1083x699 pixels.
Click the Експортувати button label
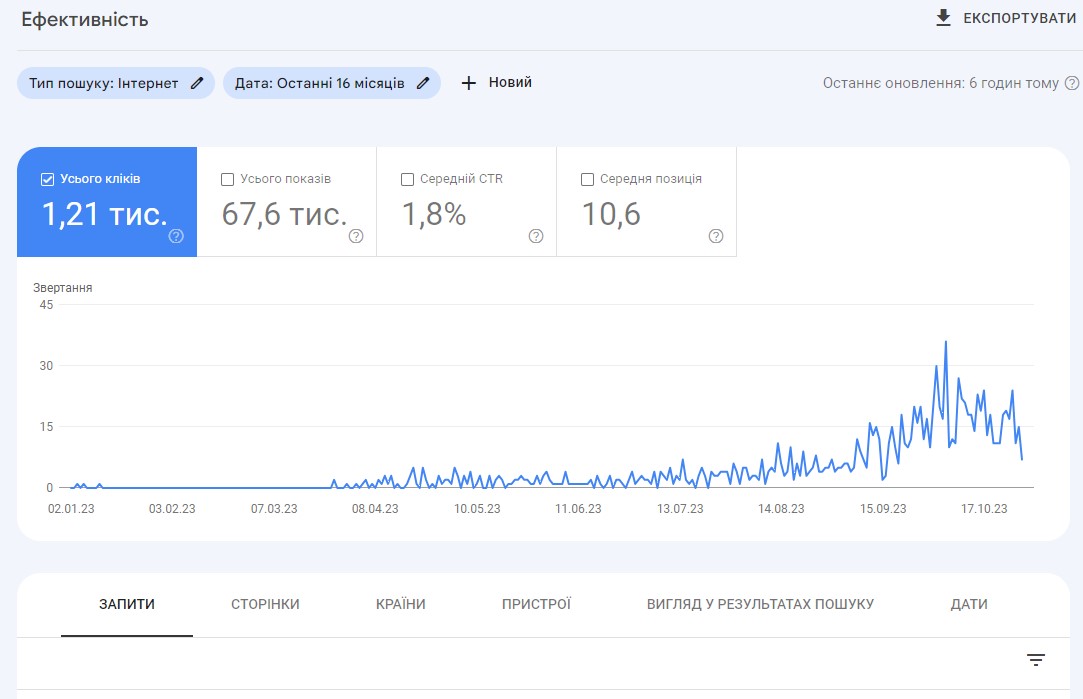[1019, 18]
